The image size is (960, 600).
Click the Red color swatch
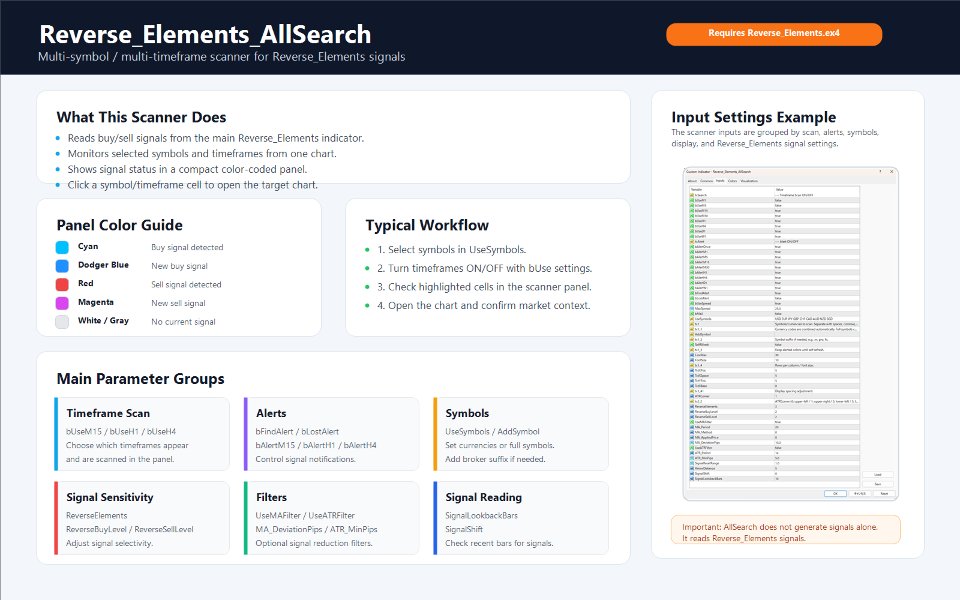click(x=62, y=284)
